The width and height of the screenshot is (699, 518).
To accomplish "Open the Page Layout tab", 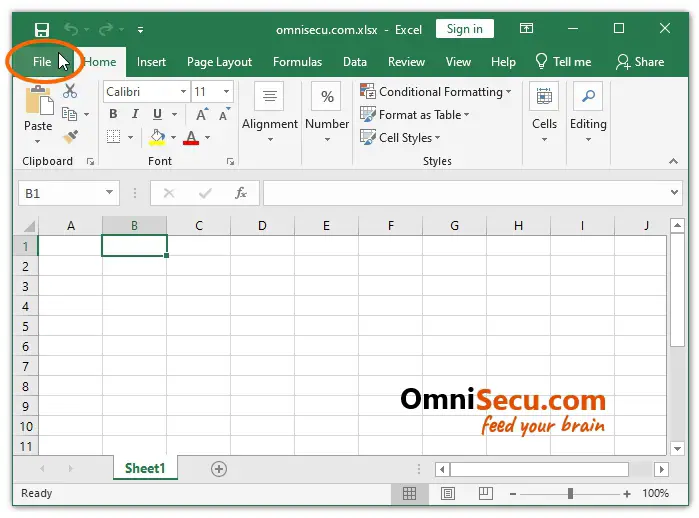I will click(x=219, y=62).
